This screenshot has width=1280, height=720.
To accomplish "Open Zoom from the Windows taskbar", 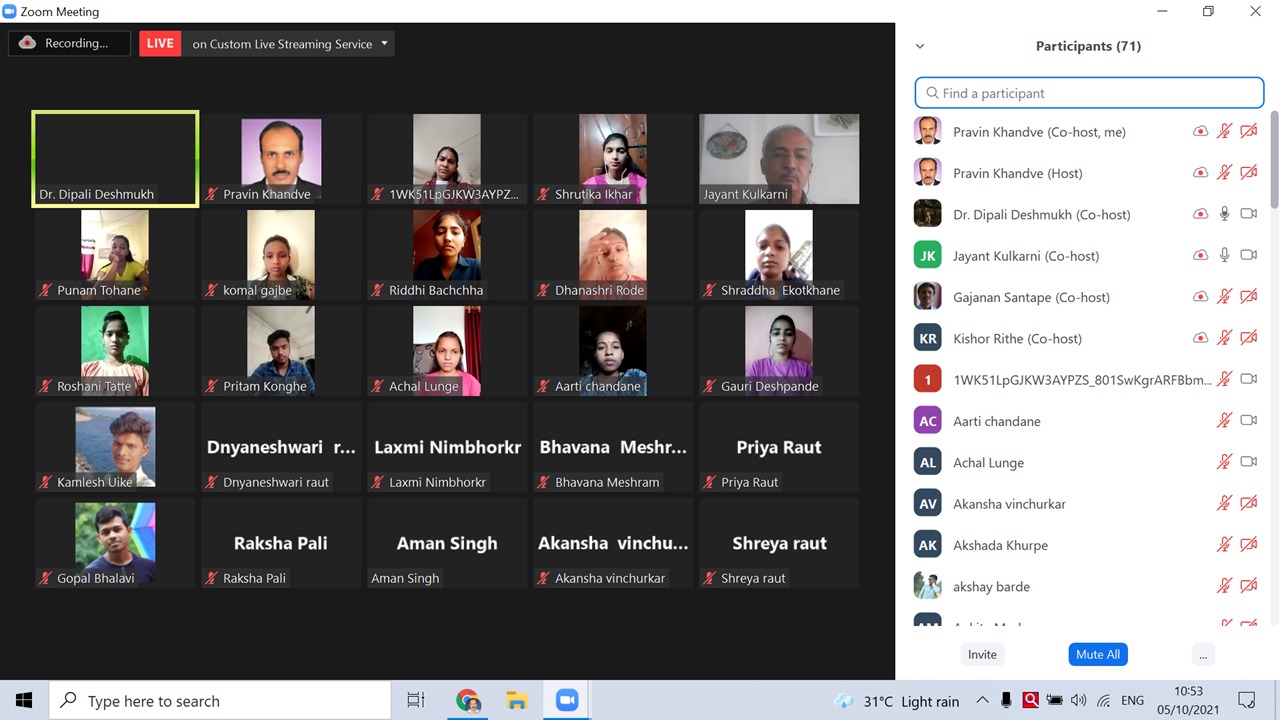I will pyautogui.click(x=567, y=700).
